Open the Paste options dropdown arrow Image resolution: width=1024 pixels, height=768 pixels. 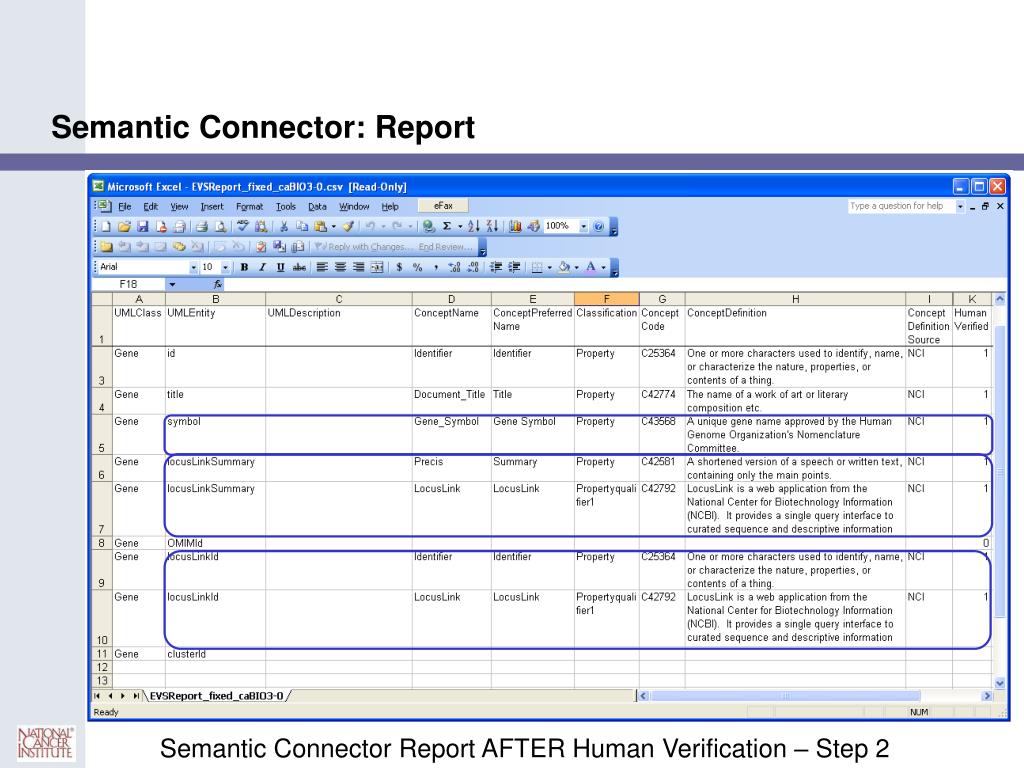pos(334,227)
